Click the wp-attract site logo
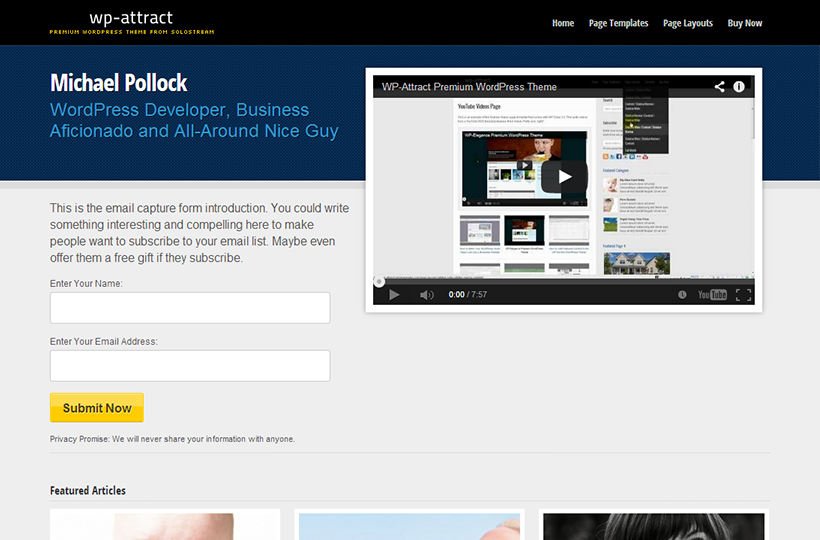The image size is (820, 540). [132, 22]
